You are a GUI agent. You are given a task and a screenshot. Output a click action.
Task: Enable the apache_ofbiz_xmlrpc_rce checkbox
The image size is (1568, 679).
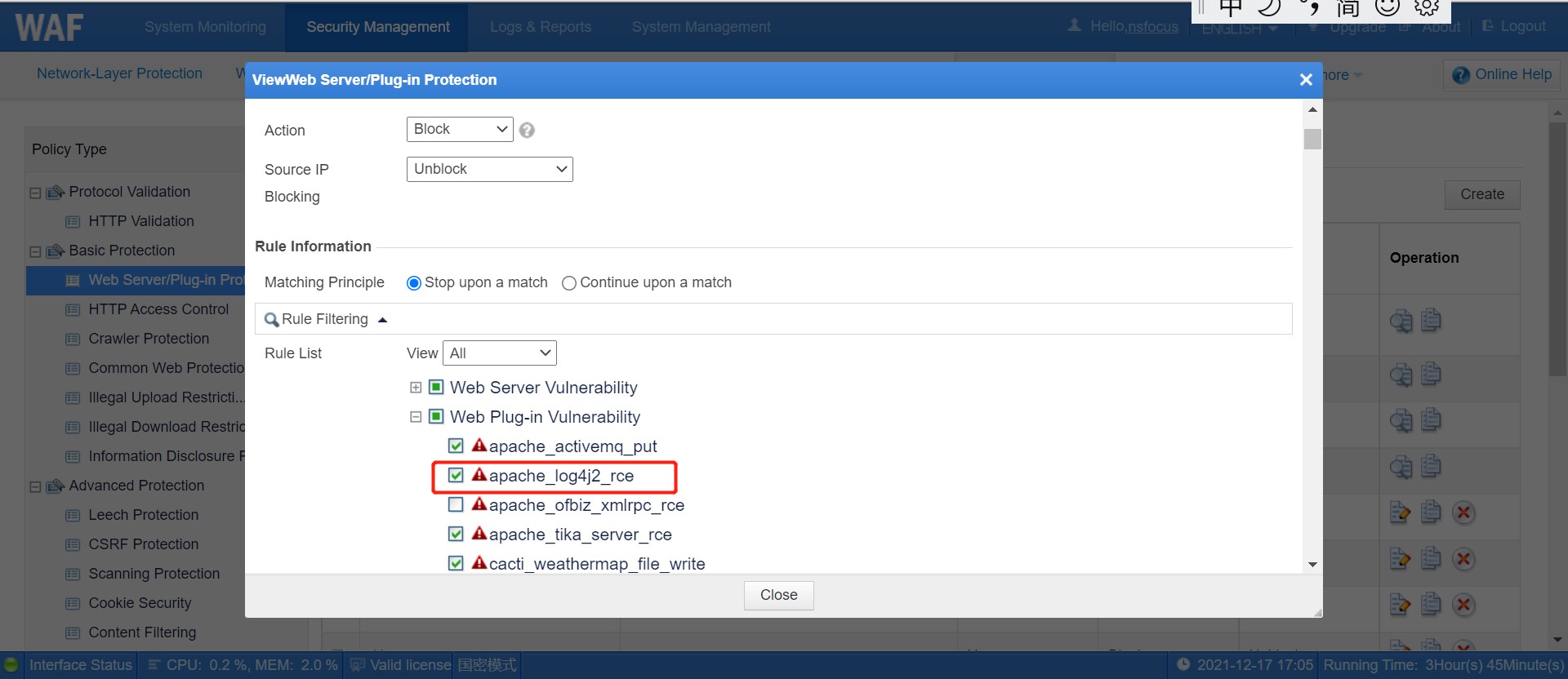click(x=456, y=504)
